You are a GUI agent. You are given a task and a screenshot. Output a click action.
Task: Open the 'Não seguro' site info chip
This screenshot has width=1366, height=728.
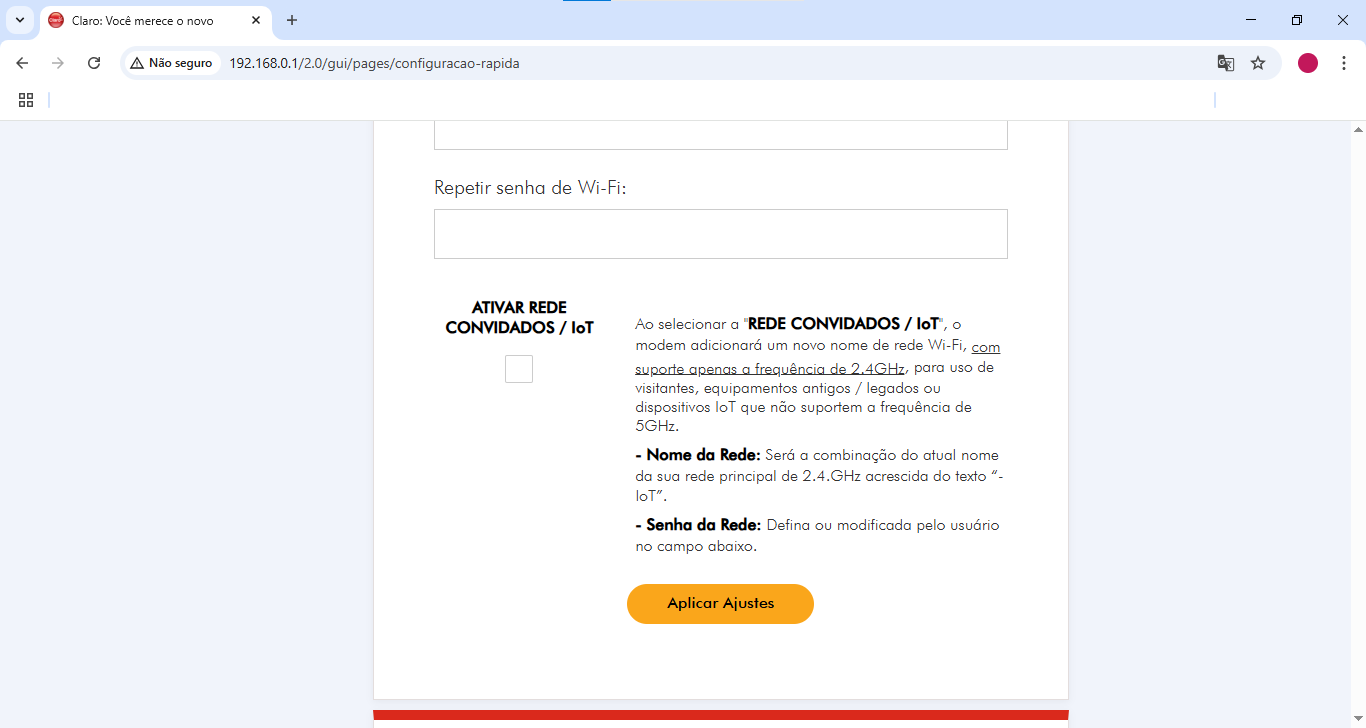[171, 63]
